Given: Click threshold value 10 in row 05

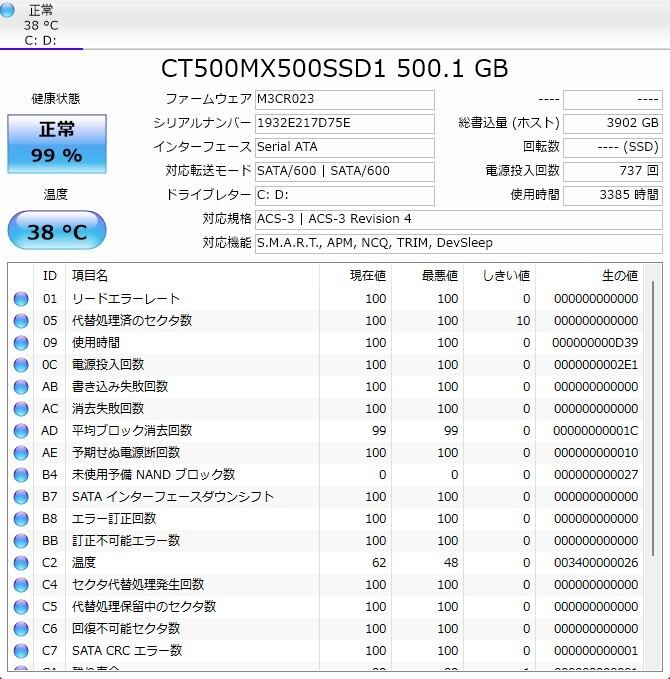Looking at the screenshot, I should tap(523, 321).
